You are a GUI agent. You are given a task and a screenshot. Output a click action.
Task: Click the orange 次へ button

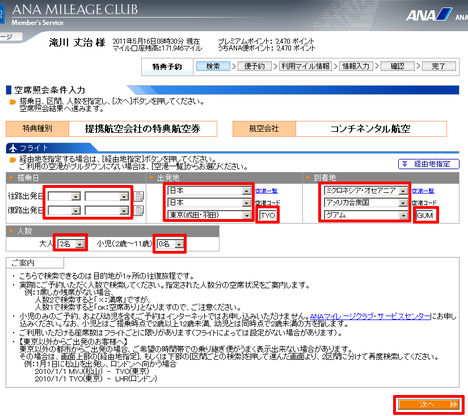point(429,405)
